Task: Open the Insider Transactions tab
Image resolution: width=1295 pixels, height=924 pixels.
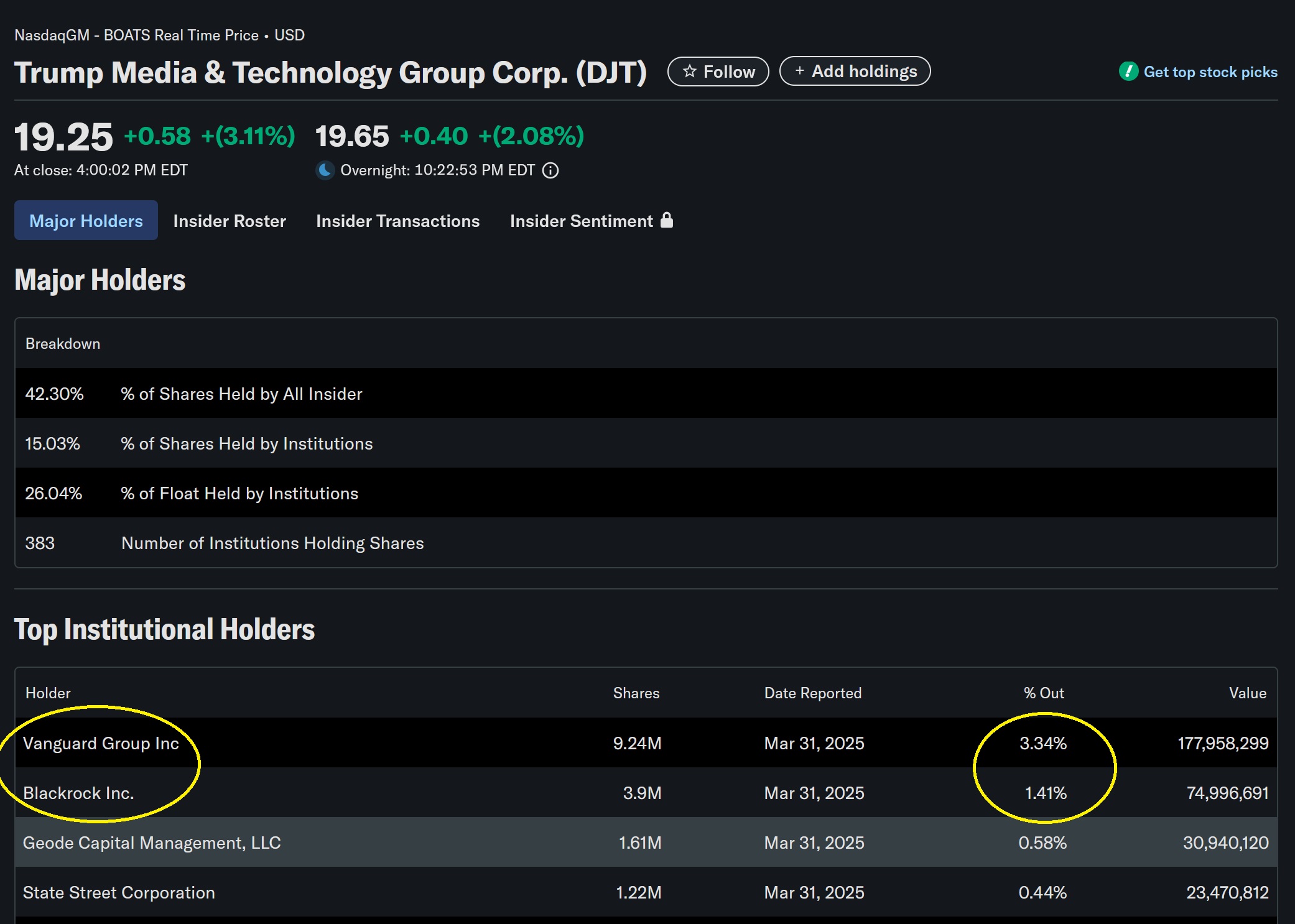Action: click(397, 221)
